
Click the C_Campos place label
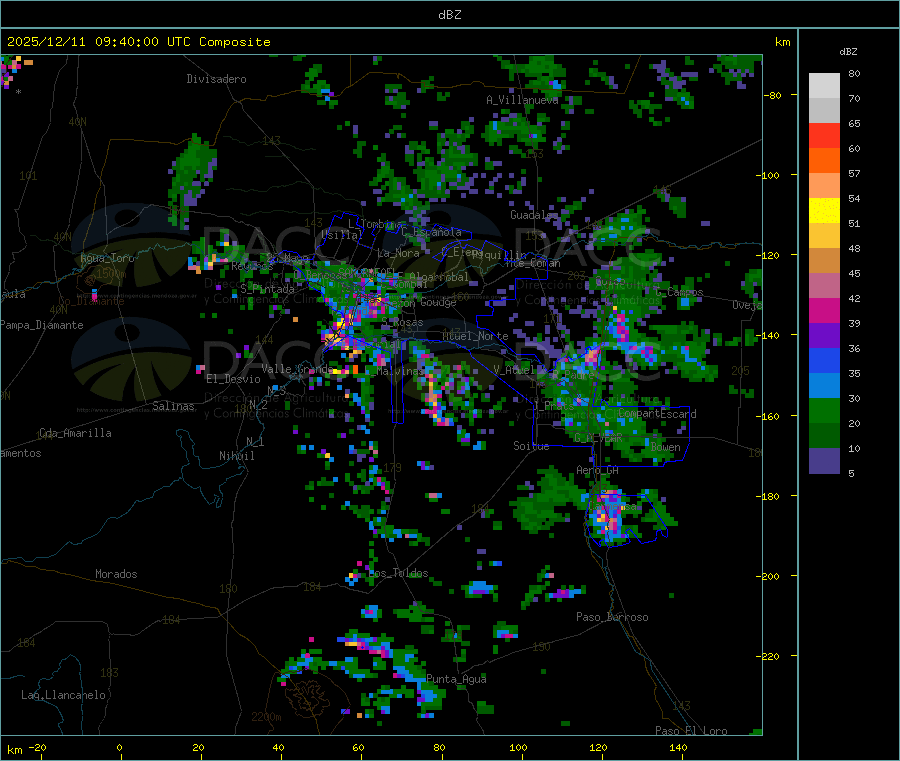coord(679,292)
